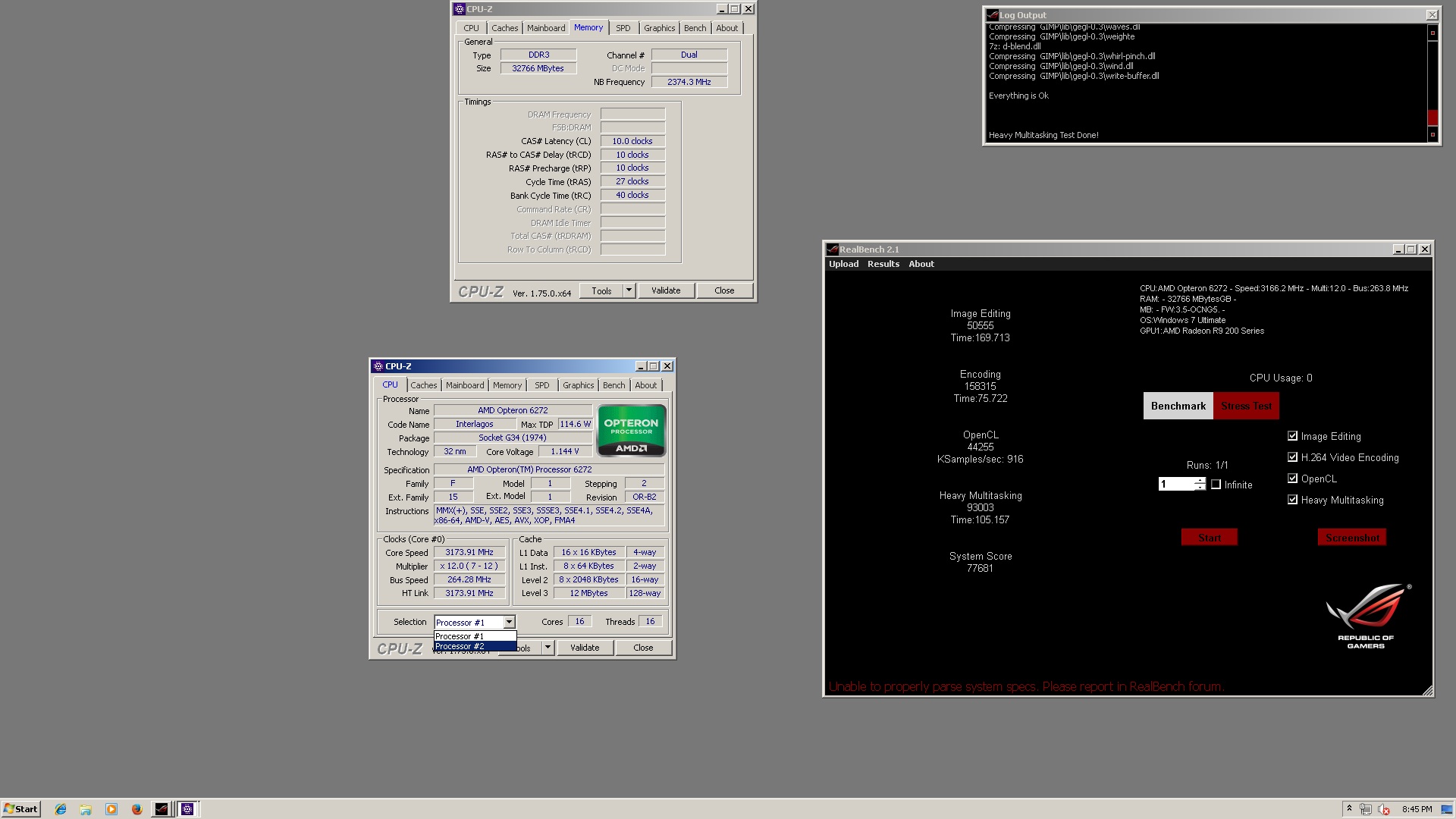Uncheck H.264 Video Encoding checkbox
1456x819 pixels.
pyautogui.click(x=1292, y=457)
